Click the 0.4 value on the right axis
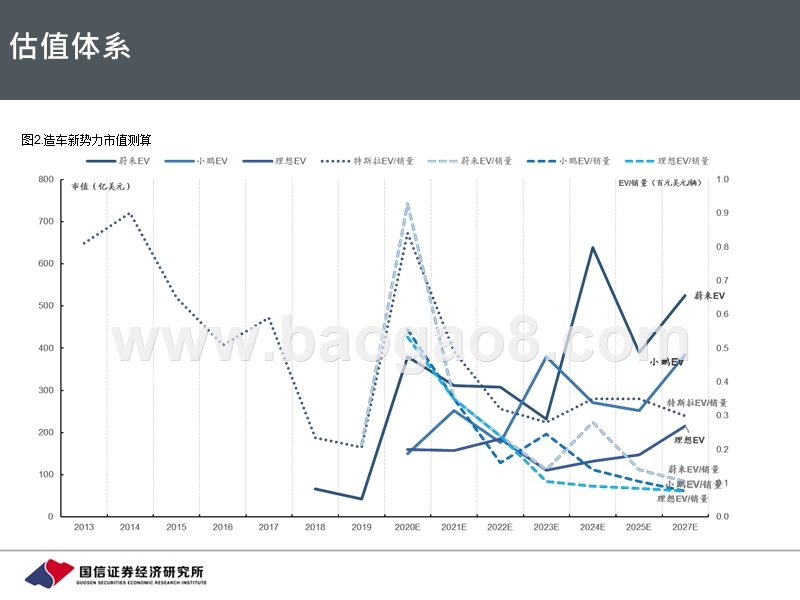Screen dimensions: 800x600 click(x=722, y=382)
